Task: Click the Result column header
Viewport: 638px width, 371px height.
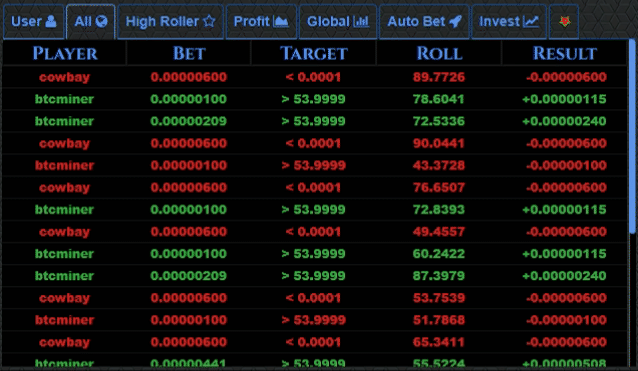Action: tap(564, 53)
